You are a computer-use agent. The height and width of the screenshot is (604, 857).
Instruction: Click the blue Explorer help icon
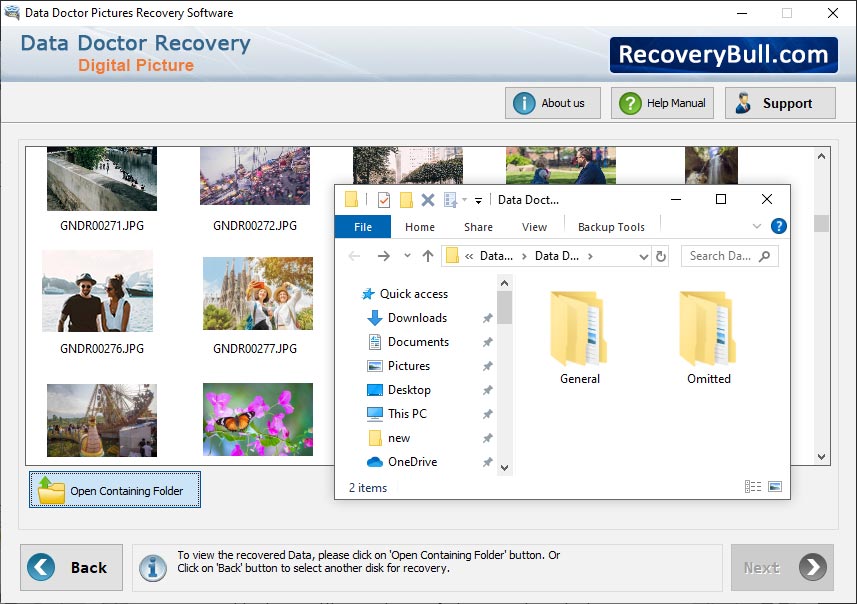(x=779, y=226)
